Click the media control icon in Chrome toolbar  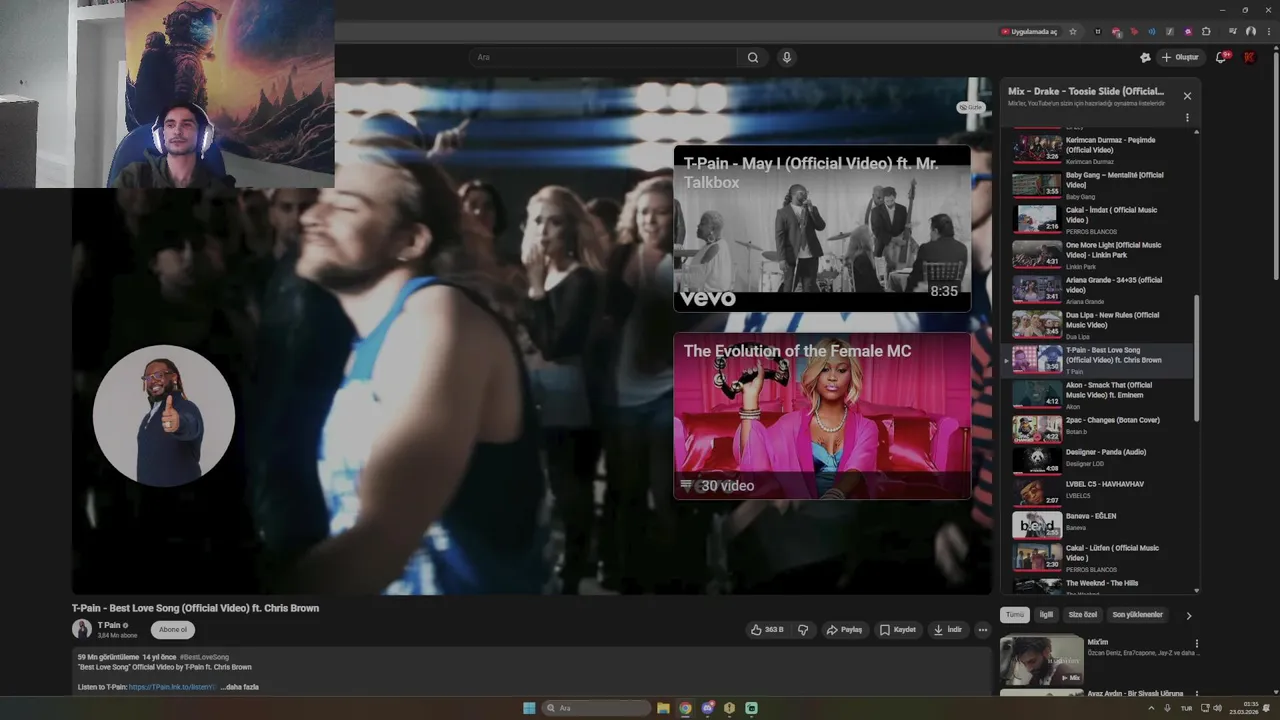tap(1232, 31)
